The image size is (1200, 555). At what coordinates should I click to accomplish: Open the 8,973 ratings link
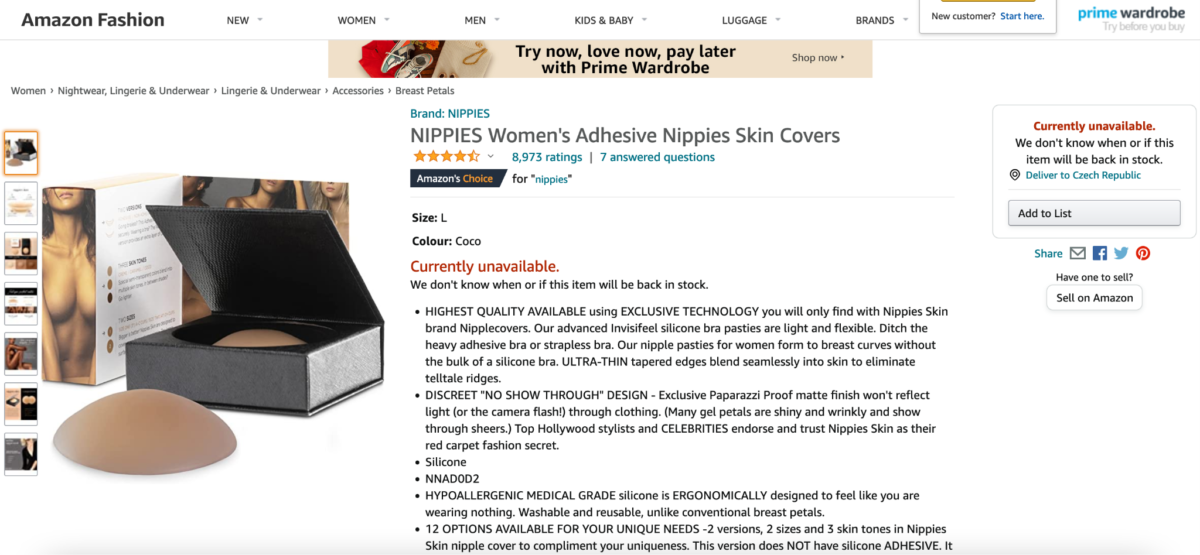click(547, 157)
